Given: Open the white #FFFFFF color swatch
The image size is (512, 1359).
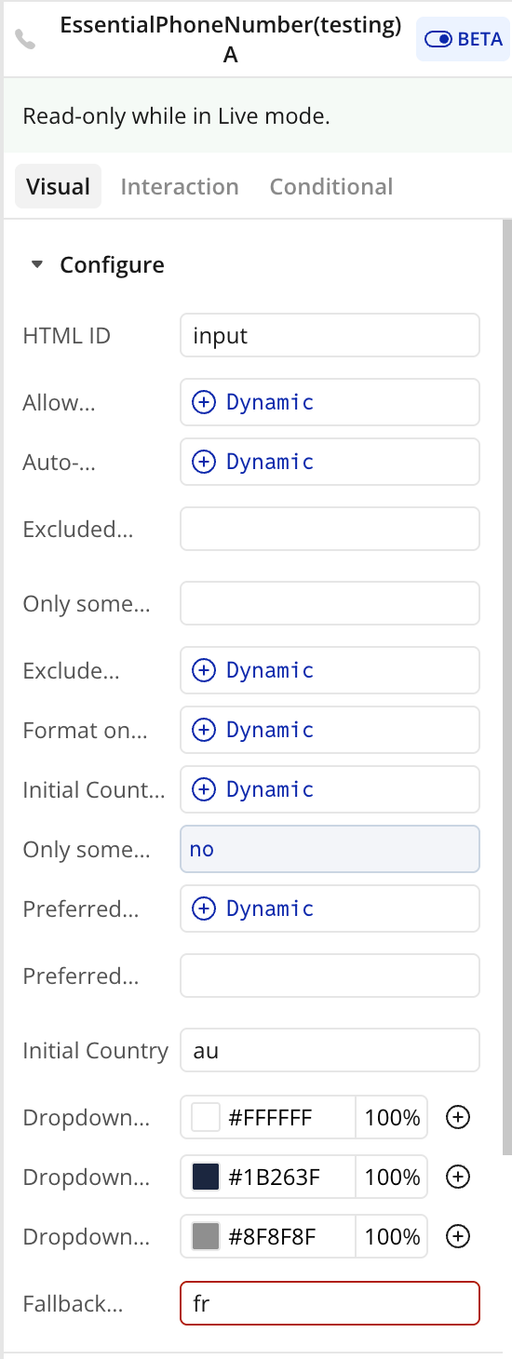Looking at the screenshot, I should click(205, 1117).
